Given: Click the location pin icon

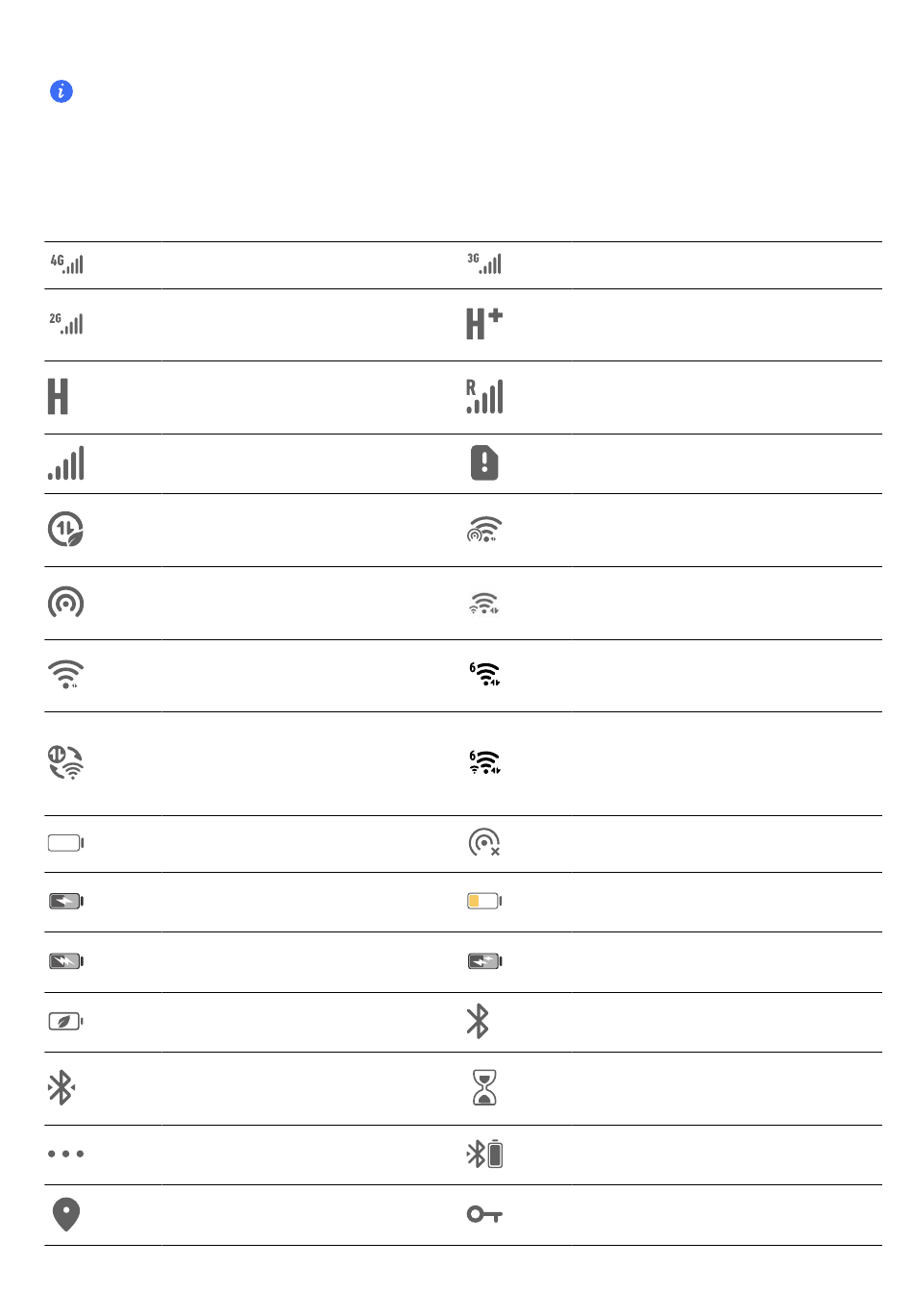Looking at the screenshot, I should click(x=66, y=1214).
